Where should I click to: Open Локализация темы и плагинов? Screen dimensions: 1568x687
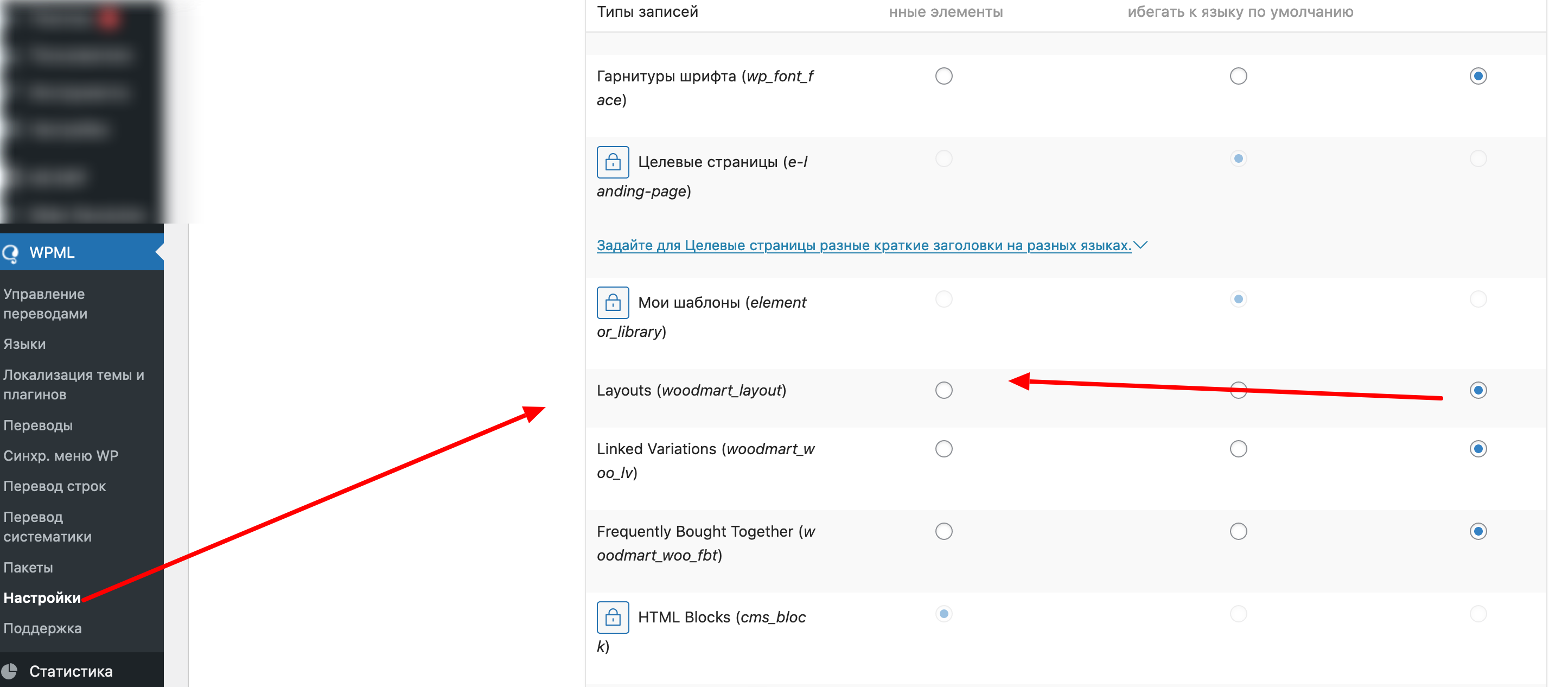[x=74, y=384]
